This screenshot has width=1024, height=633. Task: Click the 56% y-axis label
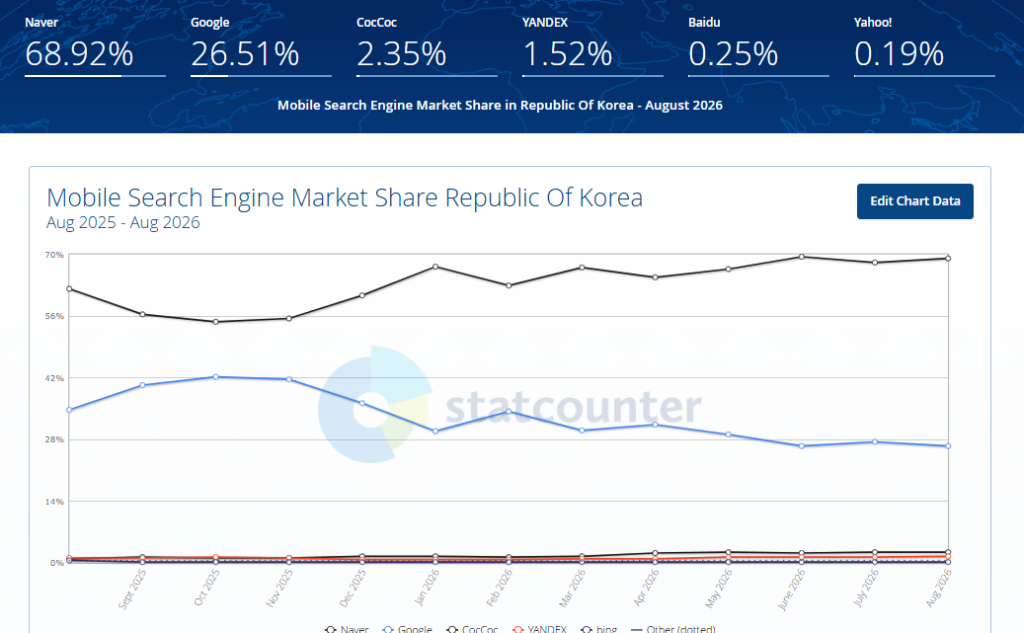54,316
